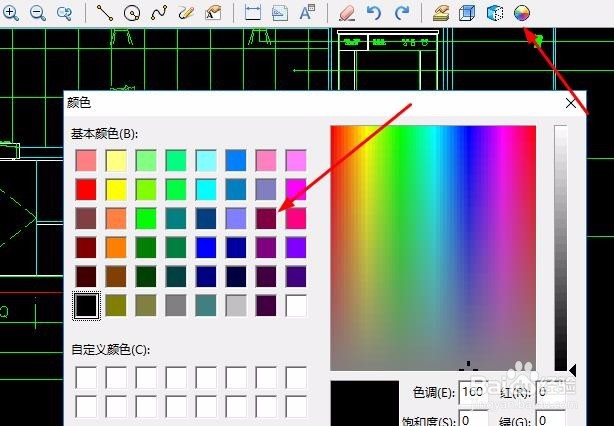This screenshot has height=426, width=614.
Task: Click the 绿(G) green value field
Action: [550, 419]
